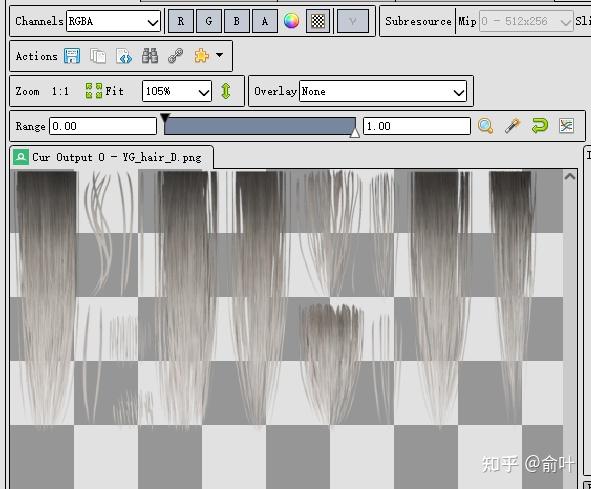Toggle gamma display color wheel
The image size is (591, 489).
pos(291,21)
